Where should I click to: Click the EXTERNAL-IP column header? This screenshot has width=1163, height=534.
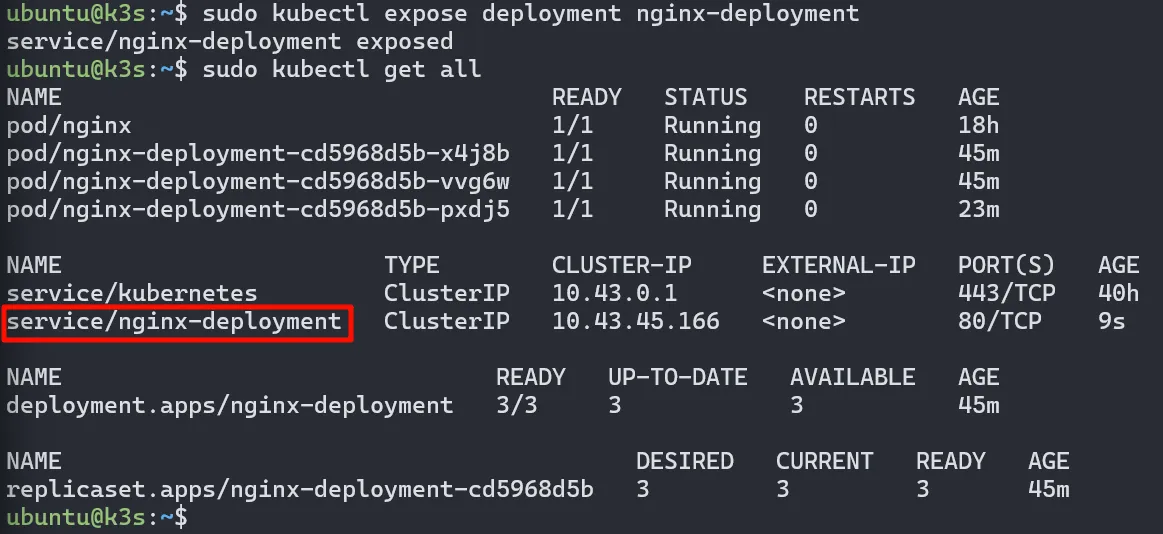[839, 266]
